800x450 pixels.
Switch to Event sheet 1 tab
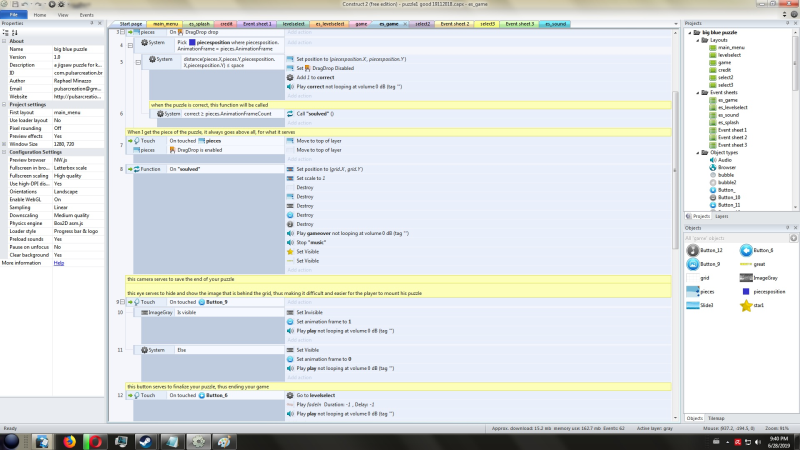point(257,24)
